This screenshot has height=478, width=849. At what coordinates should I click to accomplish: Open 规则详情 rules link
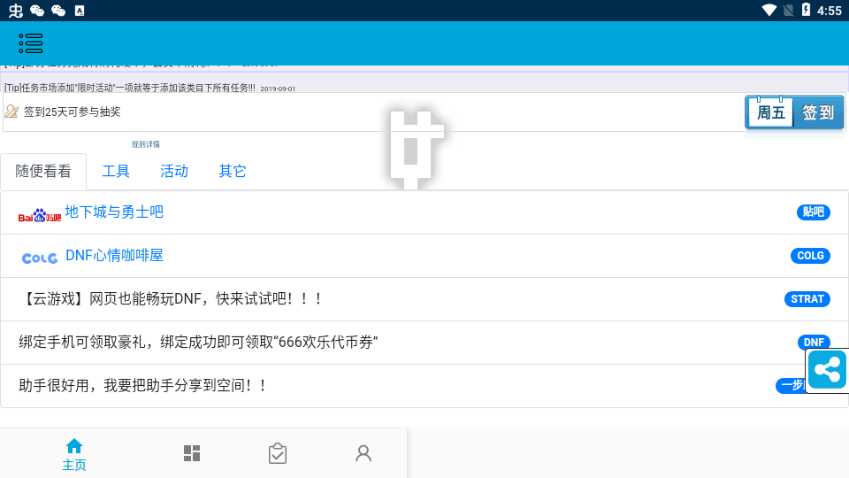point(146,145)
